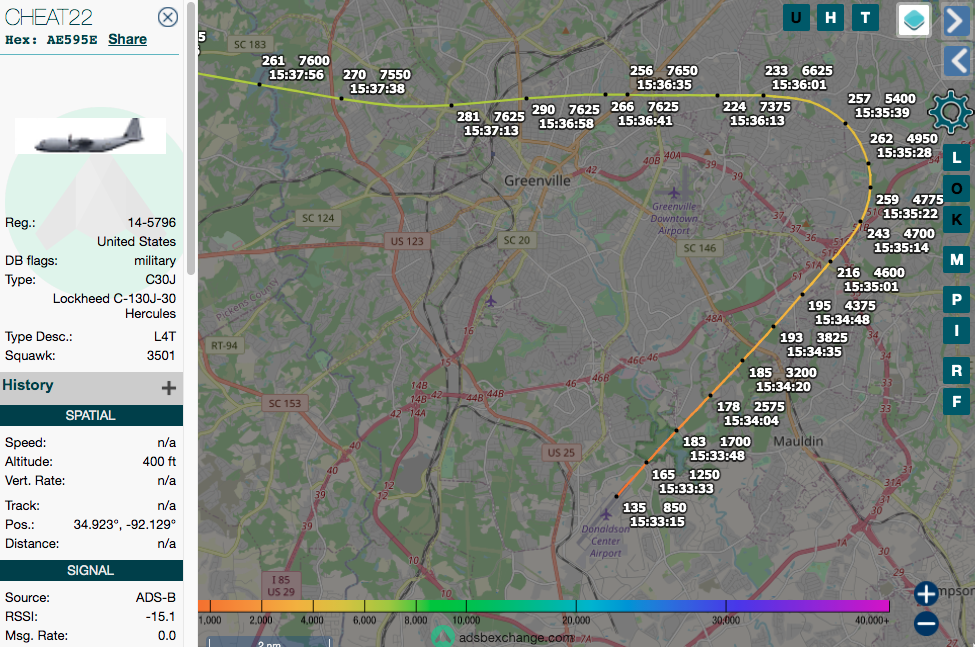Click track point labeled 15:35:28

click(869, 163)
